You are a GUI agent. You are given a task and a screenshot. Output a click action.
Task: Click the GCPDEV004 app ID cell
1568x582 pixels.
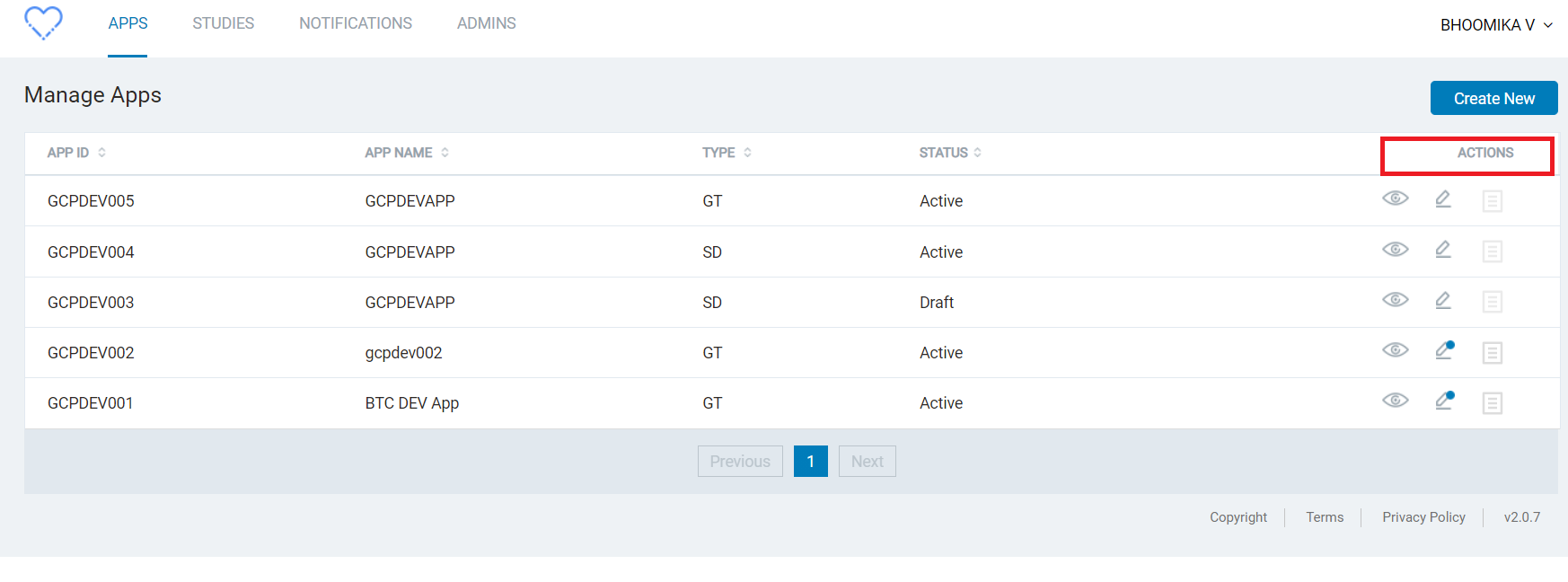tap(91, 252)
